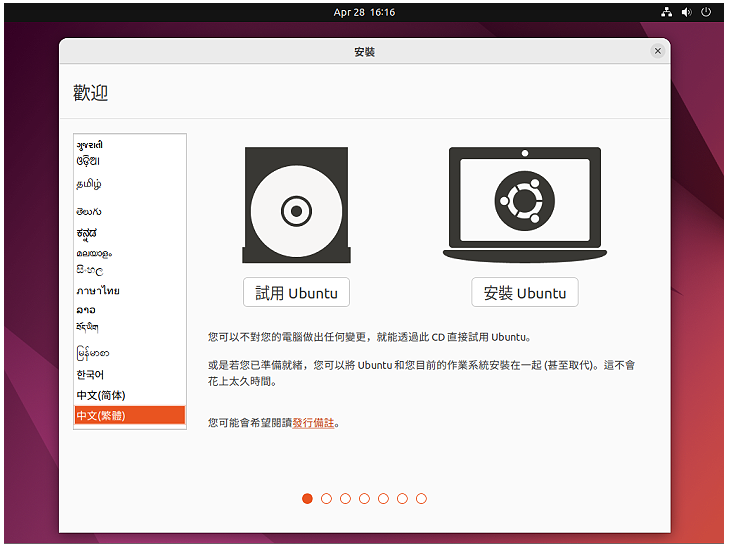The height and width of the screenshot is (558, 735).
Task: Click the 試用 Ubuntu button
Action: (x=296, y=292)
